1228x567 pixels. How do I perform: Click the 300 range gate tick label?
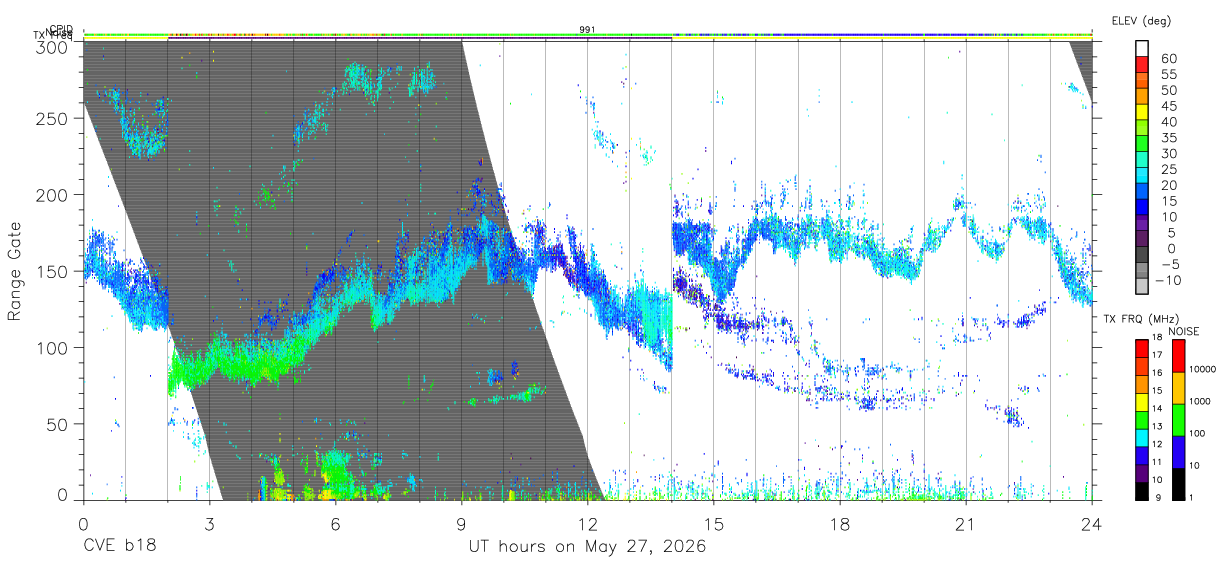click(53, 46)
